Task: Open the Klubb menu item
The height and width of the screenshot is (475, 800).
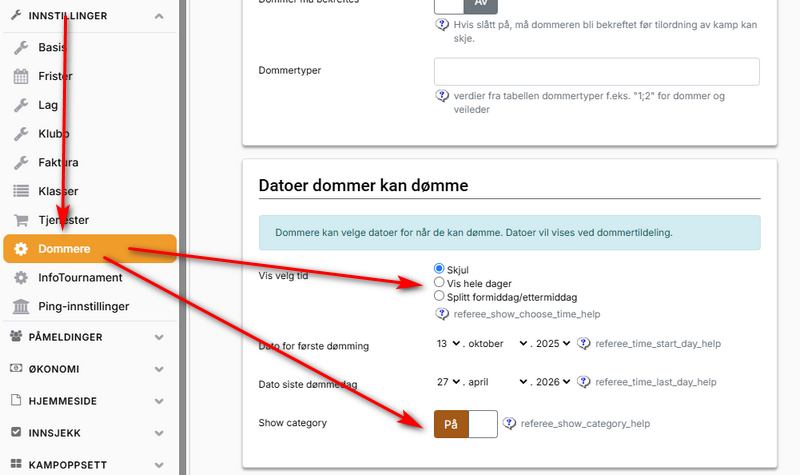Action: [90, 134]
